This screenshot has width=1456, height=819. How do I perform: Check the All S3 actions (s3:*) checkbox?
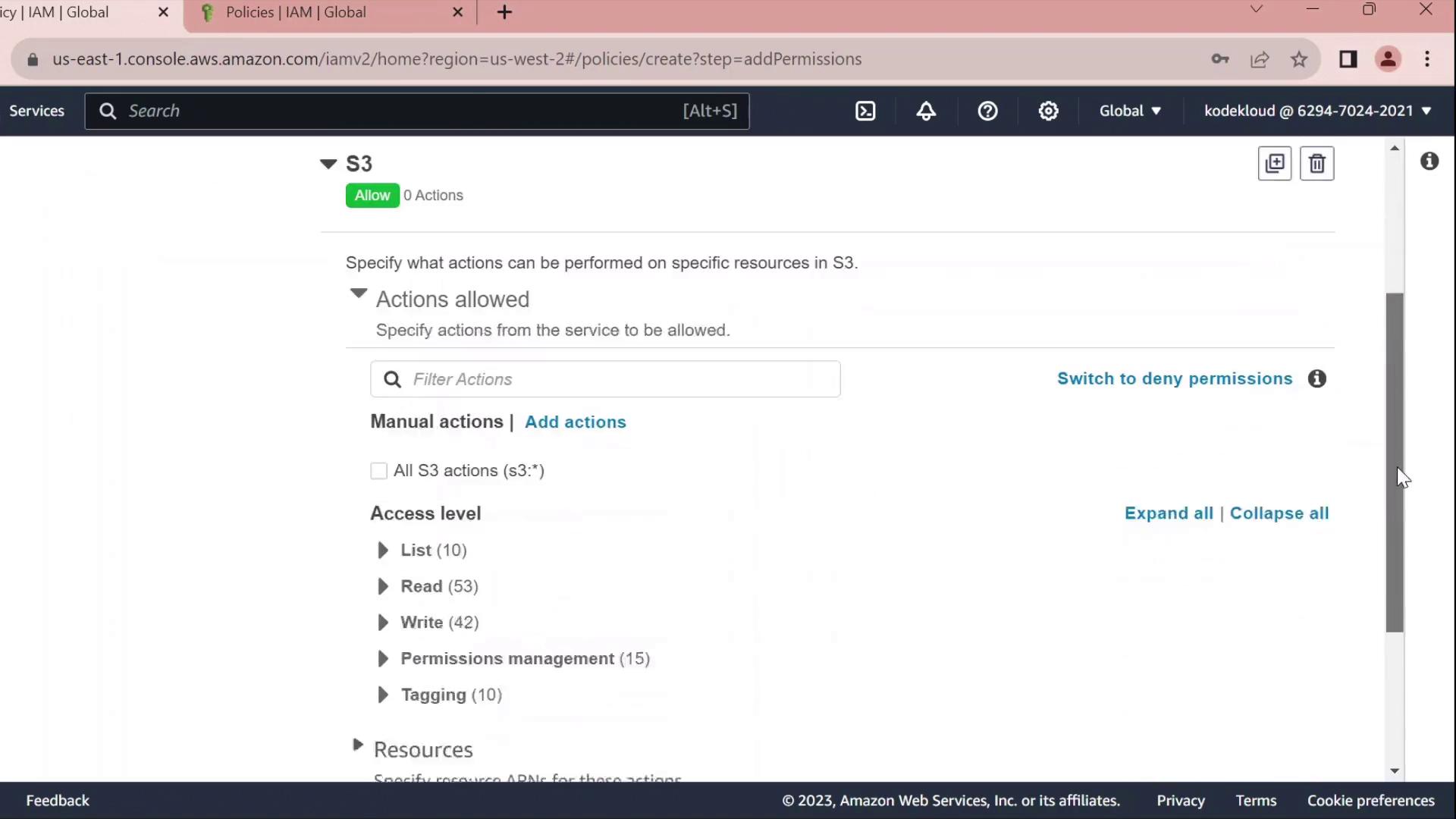pos(378,471)
